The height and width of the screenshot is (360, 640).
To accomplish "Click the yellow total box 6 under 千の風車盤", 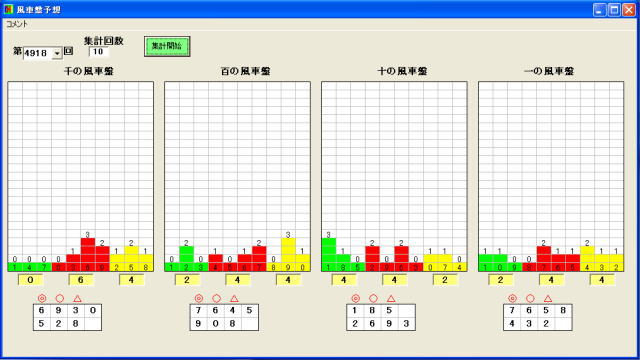I will coord(80,280).
